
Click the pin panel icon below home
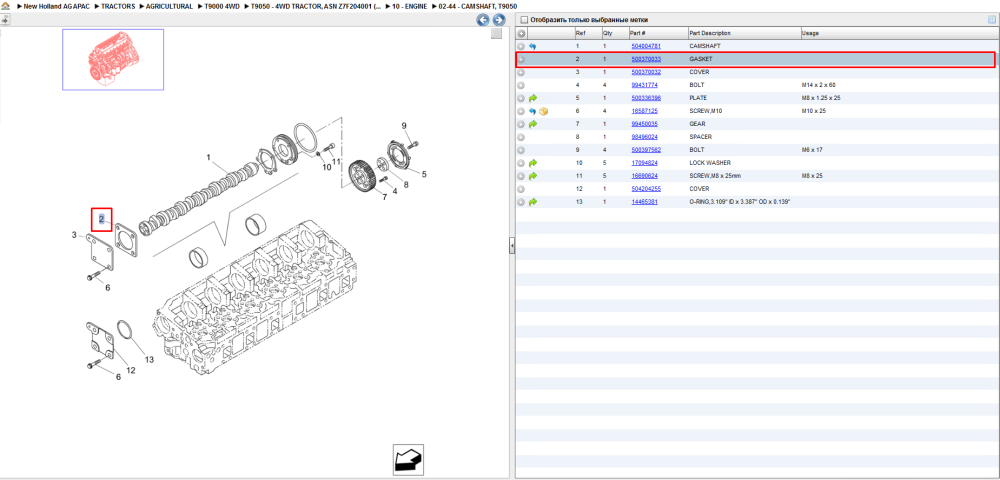(x=5, y=20)
